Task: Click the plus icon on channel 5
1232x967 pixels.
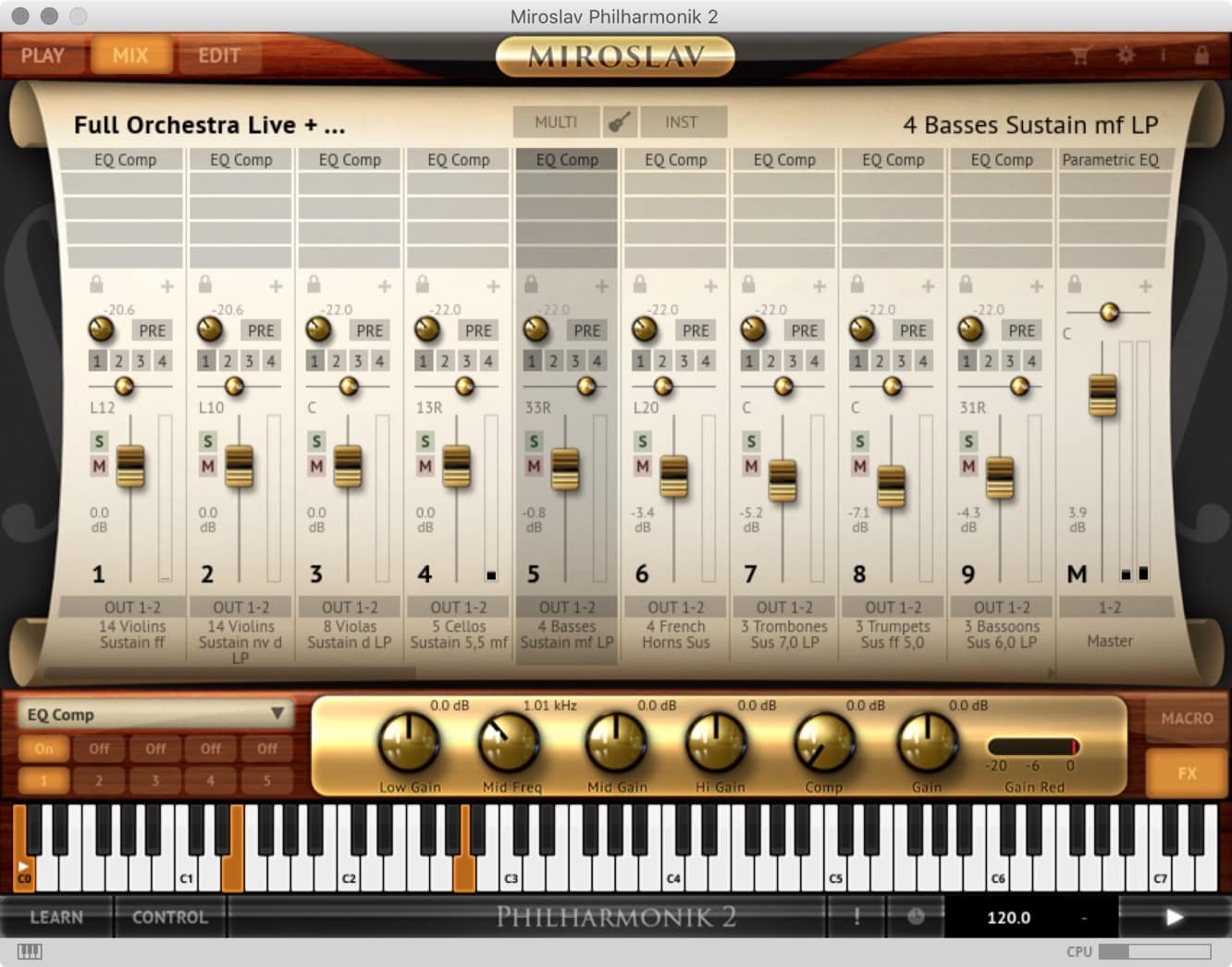Action: pyautogui.click(x=602, y=287)
